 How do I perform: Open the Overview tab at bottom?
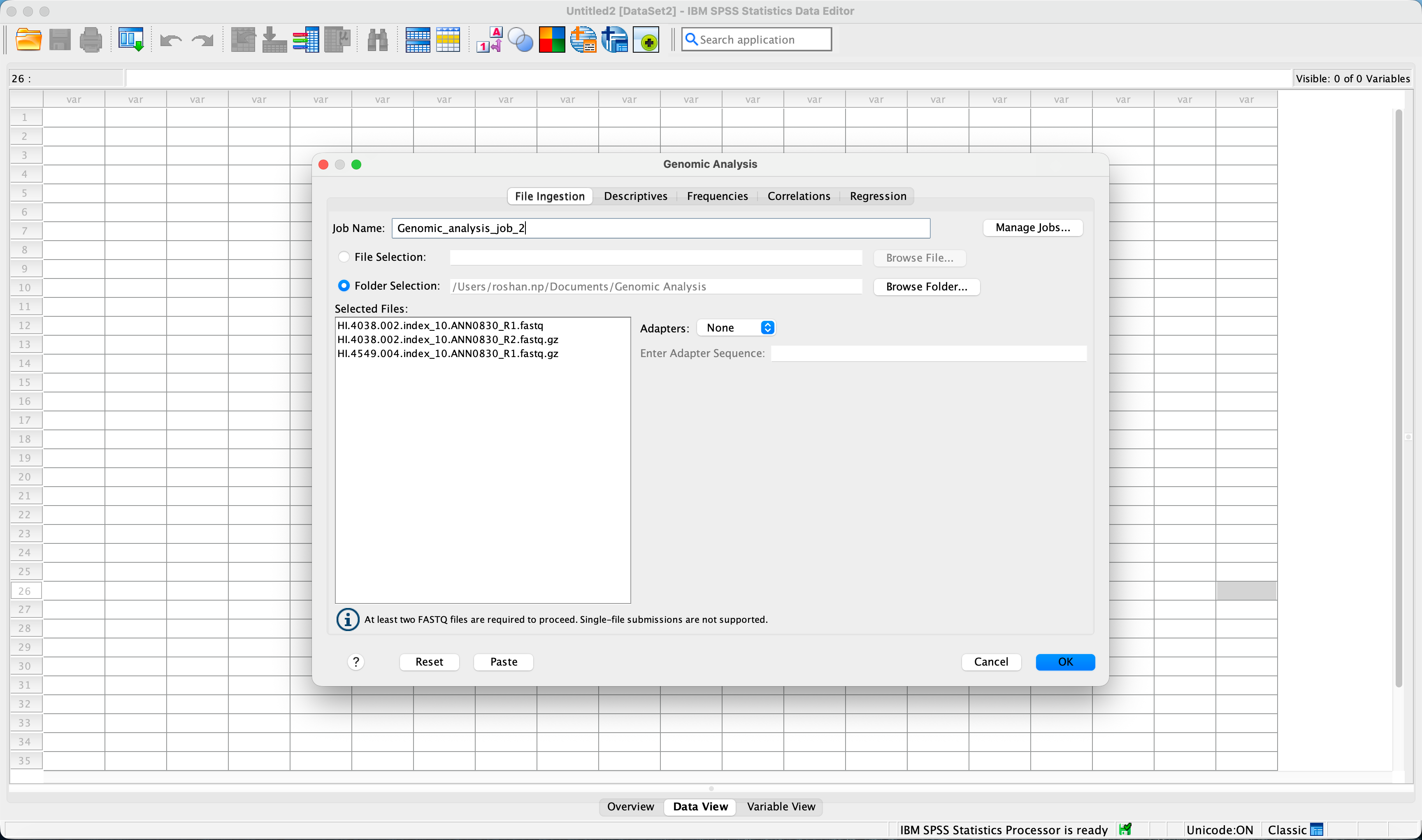click(631, 807)
